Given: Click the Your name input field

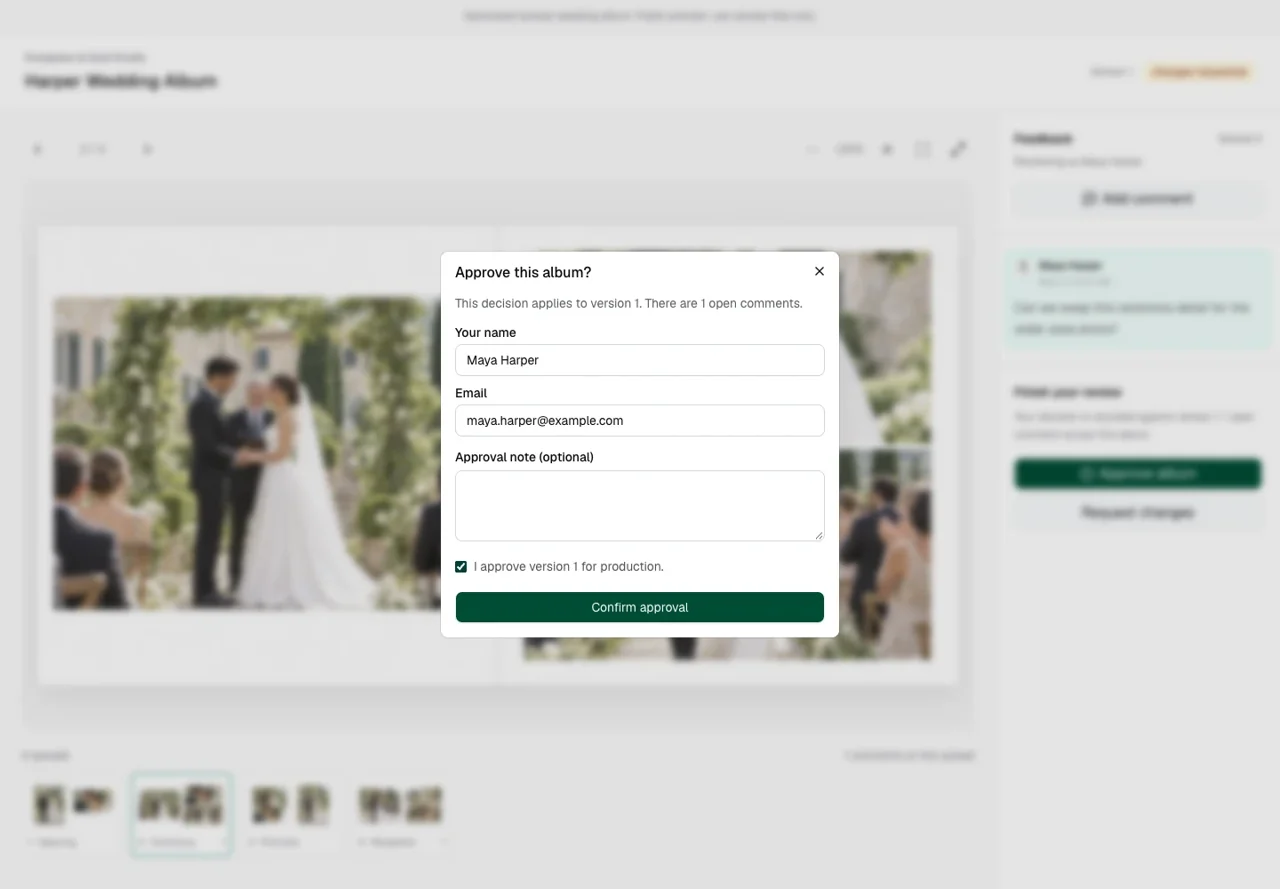Looking at the screenshot, I should point(640,360).
